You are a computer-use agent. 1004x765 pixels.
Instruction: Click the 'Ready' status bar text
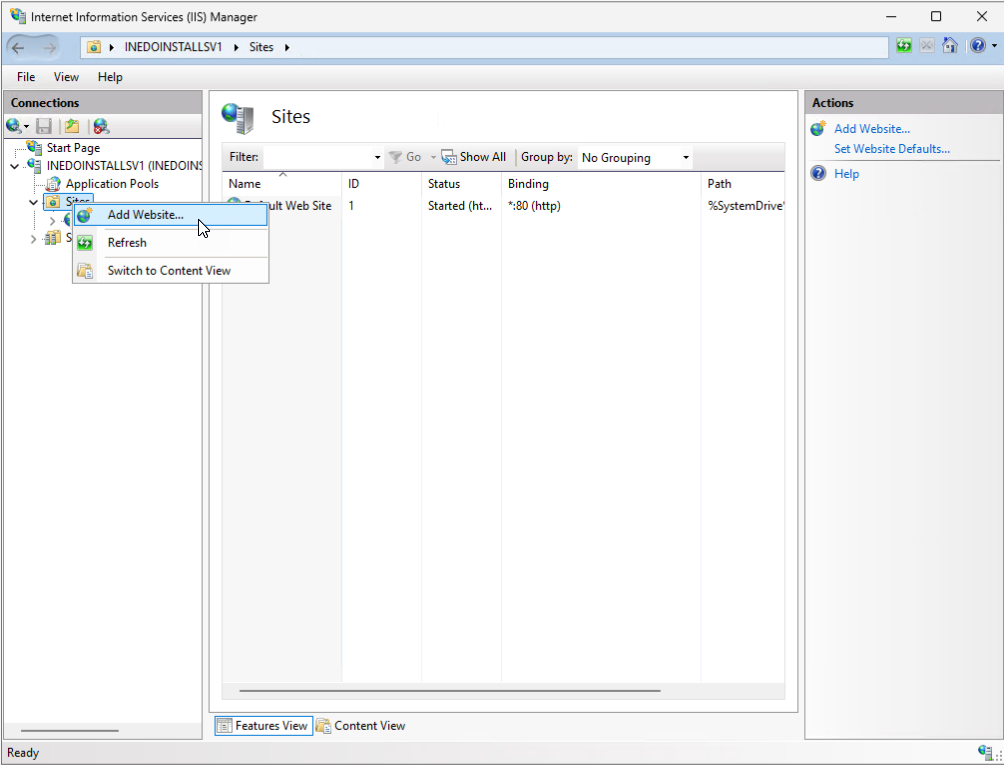[23, 753]
